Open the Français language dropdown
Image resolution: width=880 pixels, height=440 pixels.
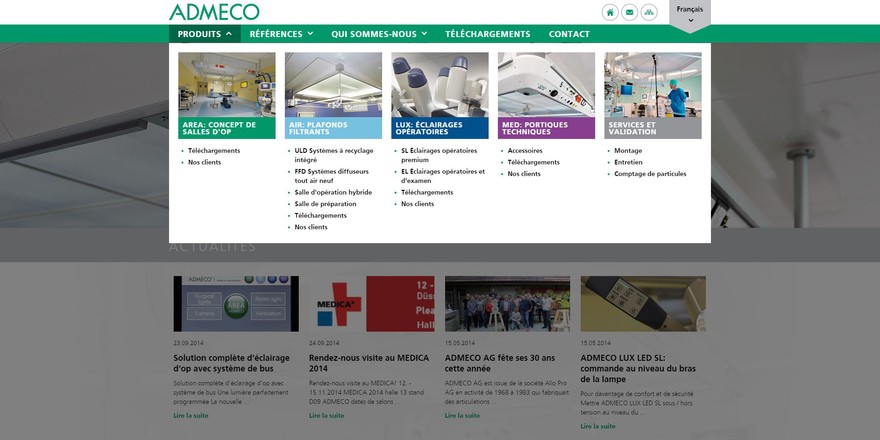click(x=690, y=14)
